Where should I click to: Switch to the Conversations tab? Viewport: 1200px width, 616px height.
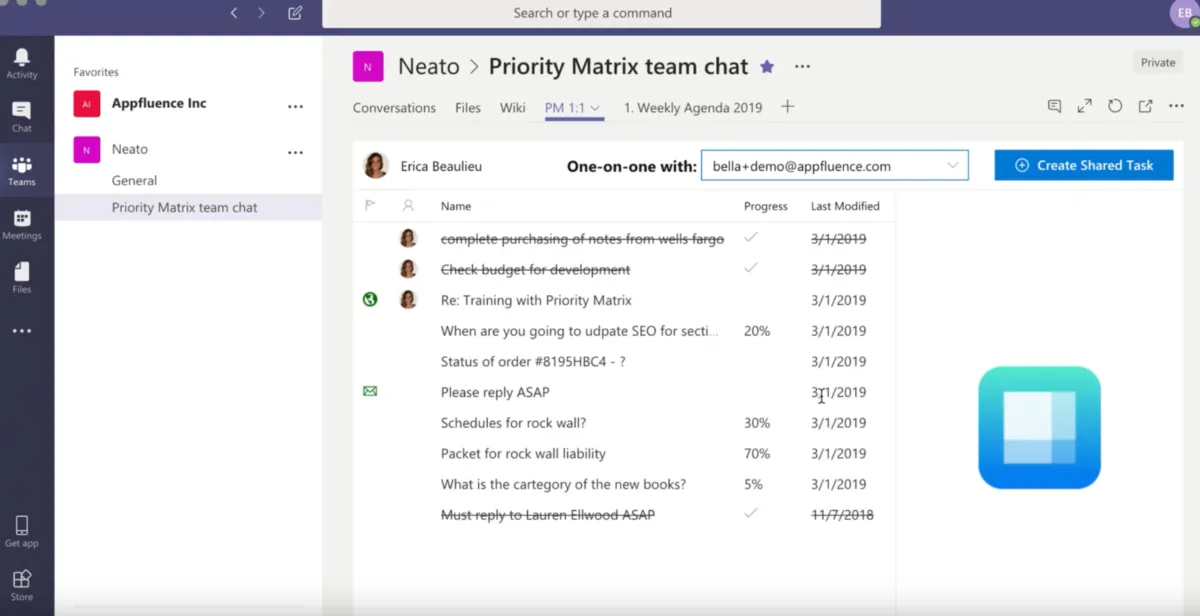pos(394,108)
